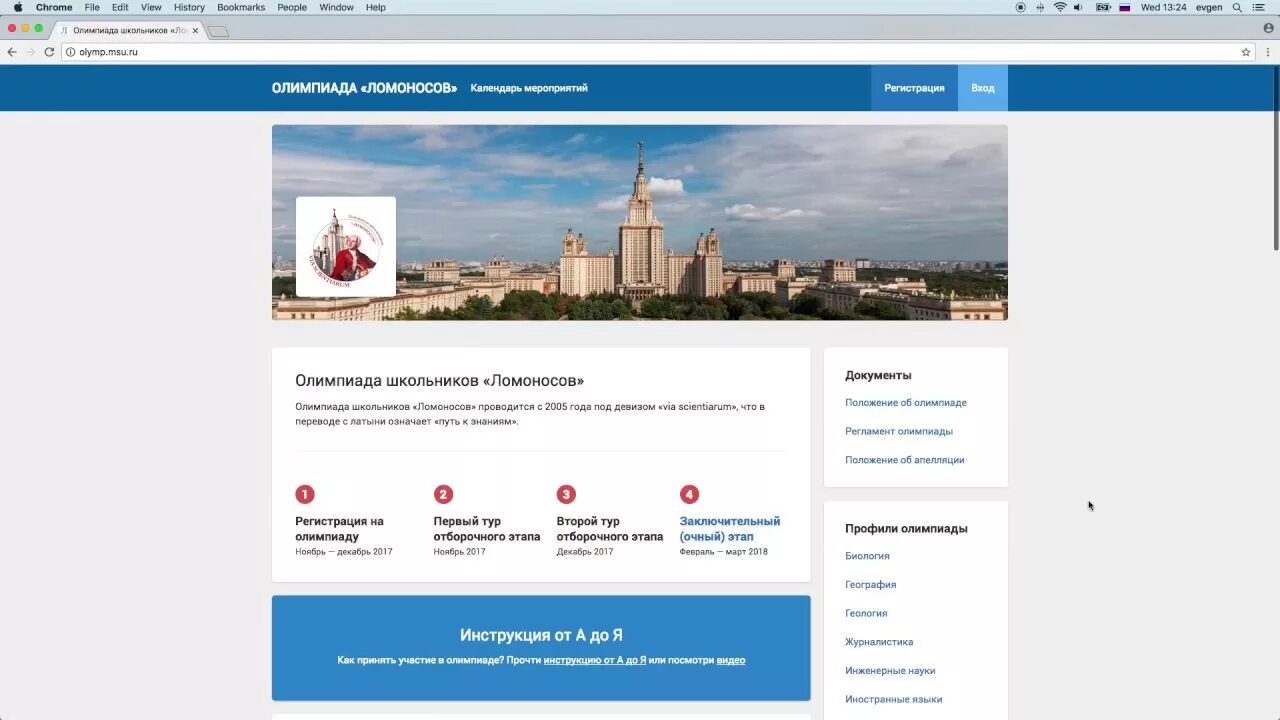
Task: Click the new tab button
Action: (218, 31)
